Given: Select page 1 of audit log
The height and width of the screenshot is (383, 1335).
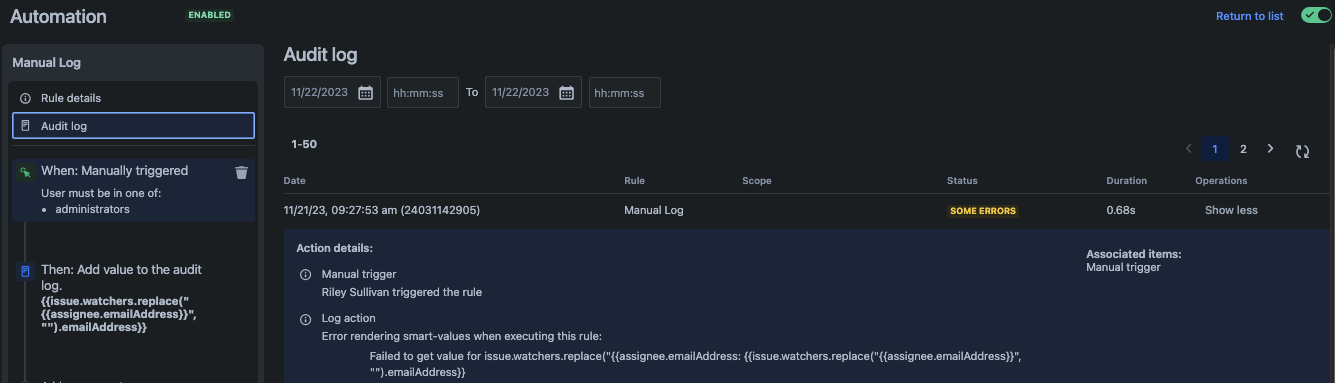Looking at the screenshot, I should 1215,149.
